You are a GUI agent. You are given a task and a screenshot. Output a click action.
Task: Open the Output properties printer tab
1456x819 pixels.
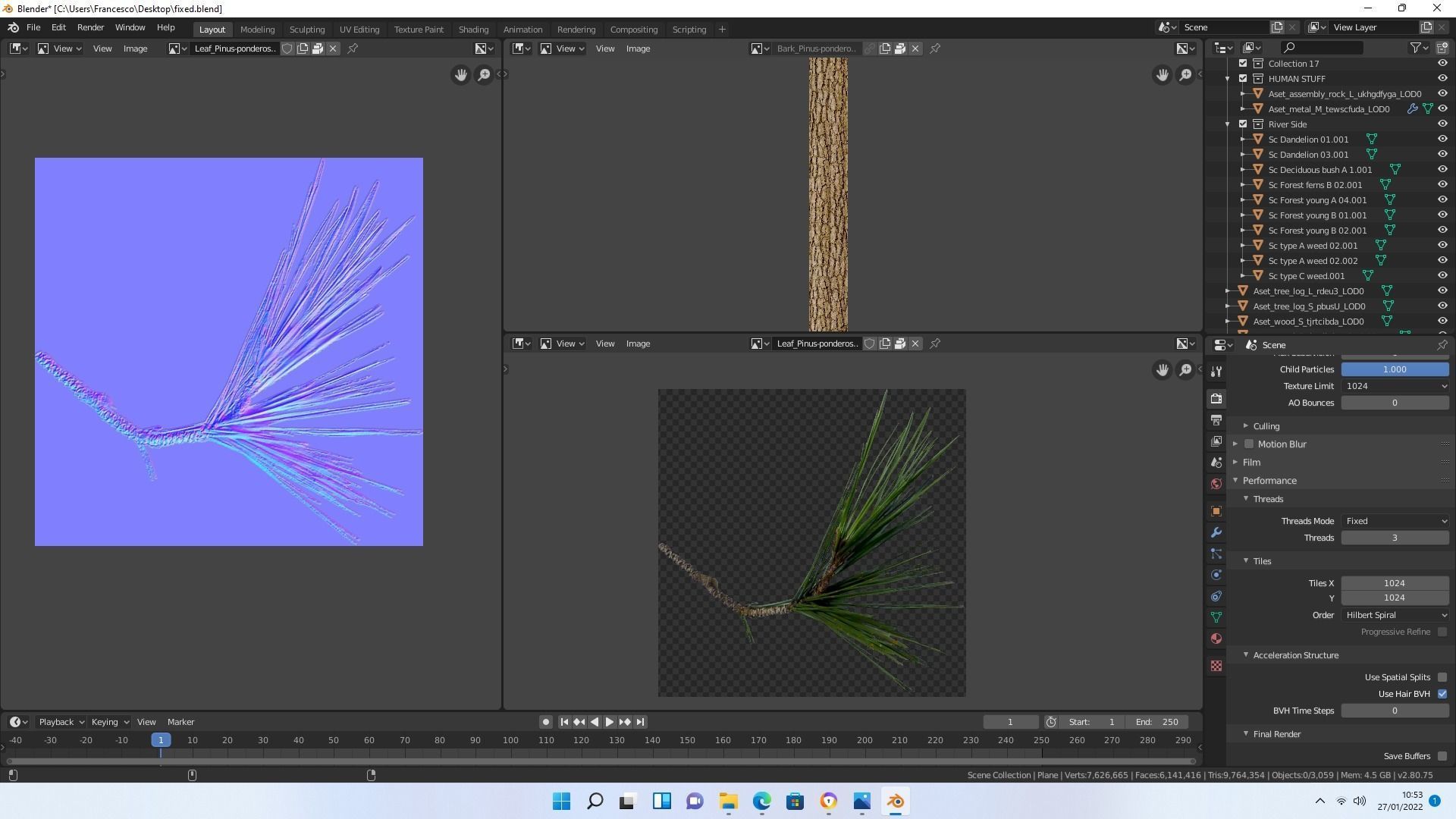click(1216, 420)
